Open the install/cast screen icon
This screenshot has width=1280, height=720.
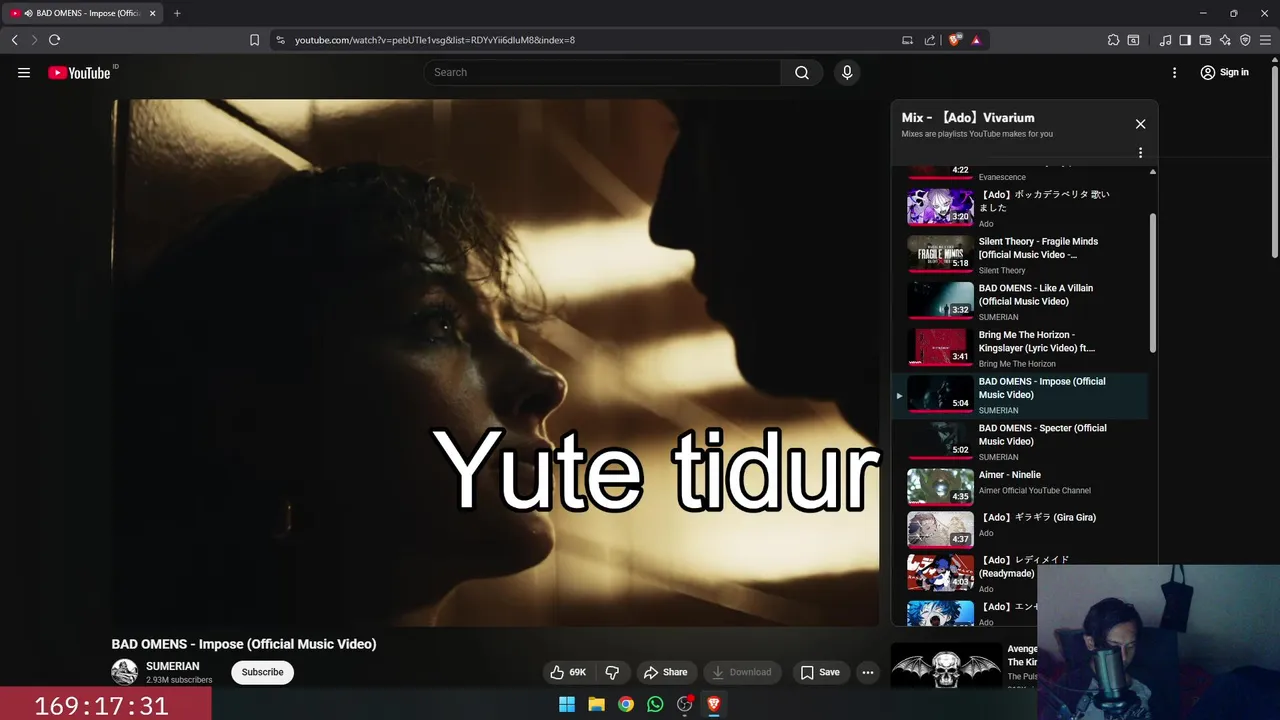907,40
